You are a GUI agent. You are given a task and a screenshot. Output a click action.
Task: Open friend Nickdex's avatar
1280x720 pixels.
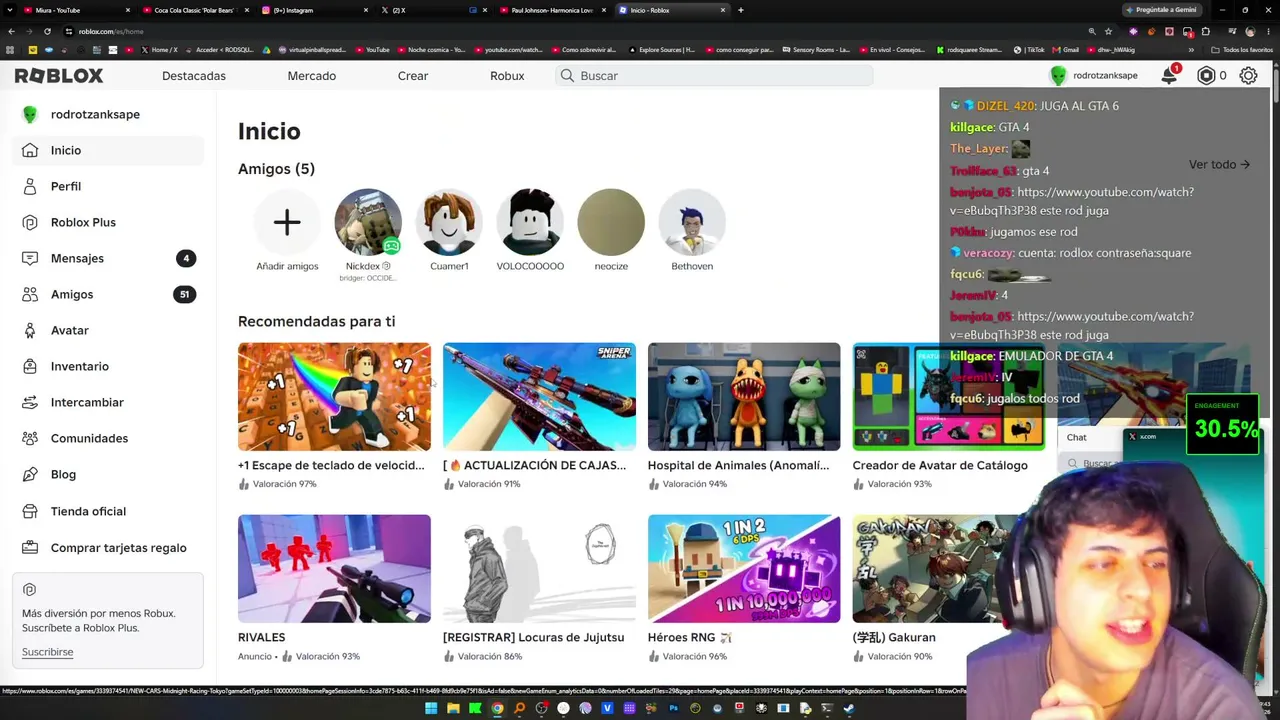(368, 222)
